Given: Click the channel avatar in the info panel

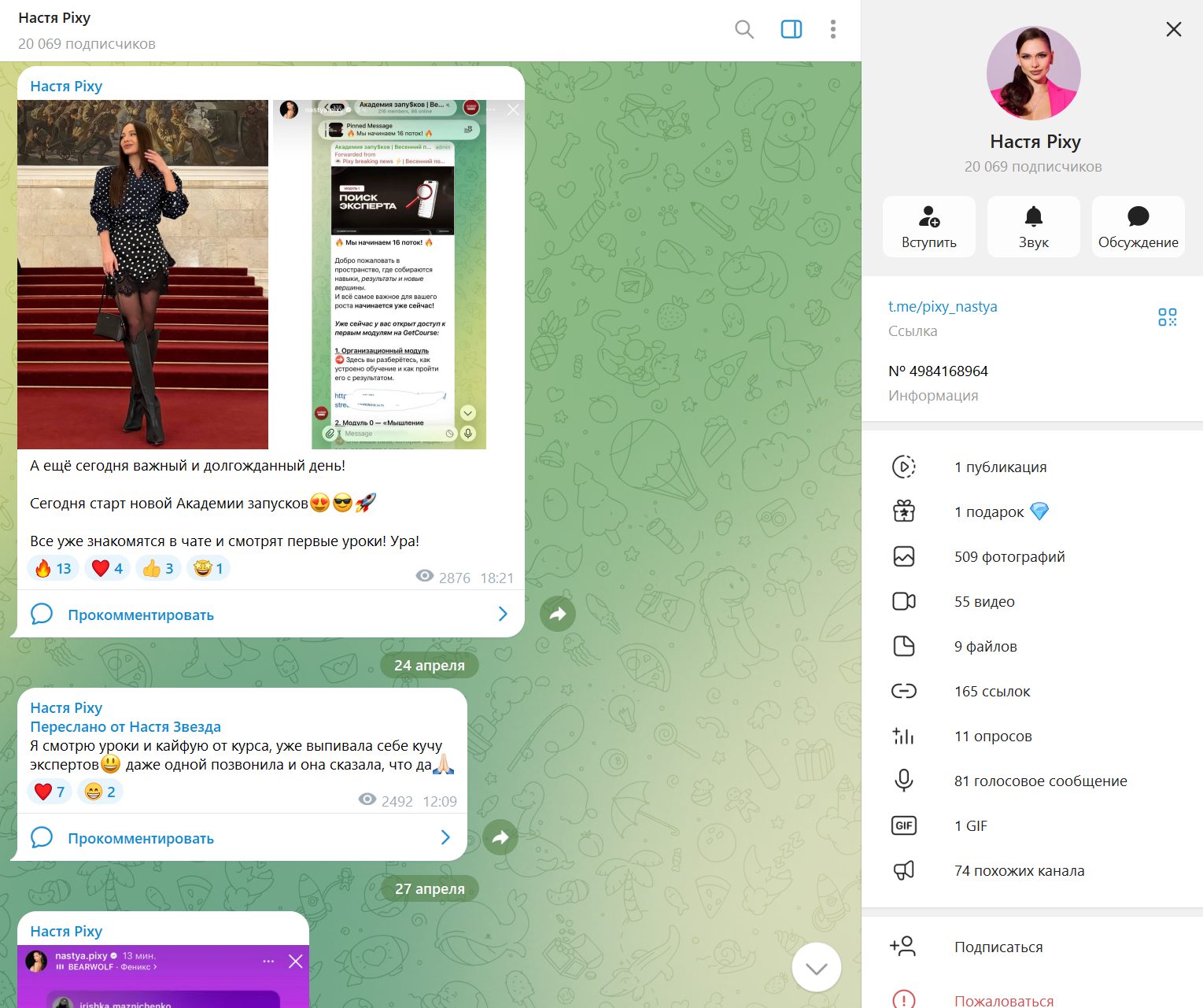Looking at the screenshot, I should pyautogui.click(x=1033, y=73).
